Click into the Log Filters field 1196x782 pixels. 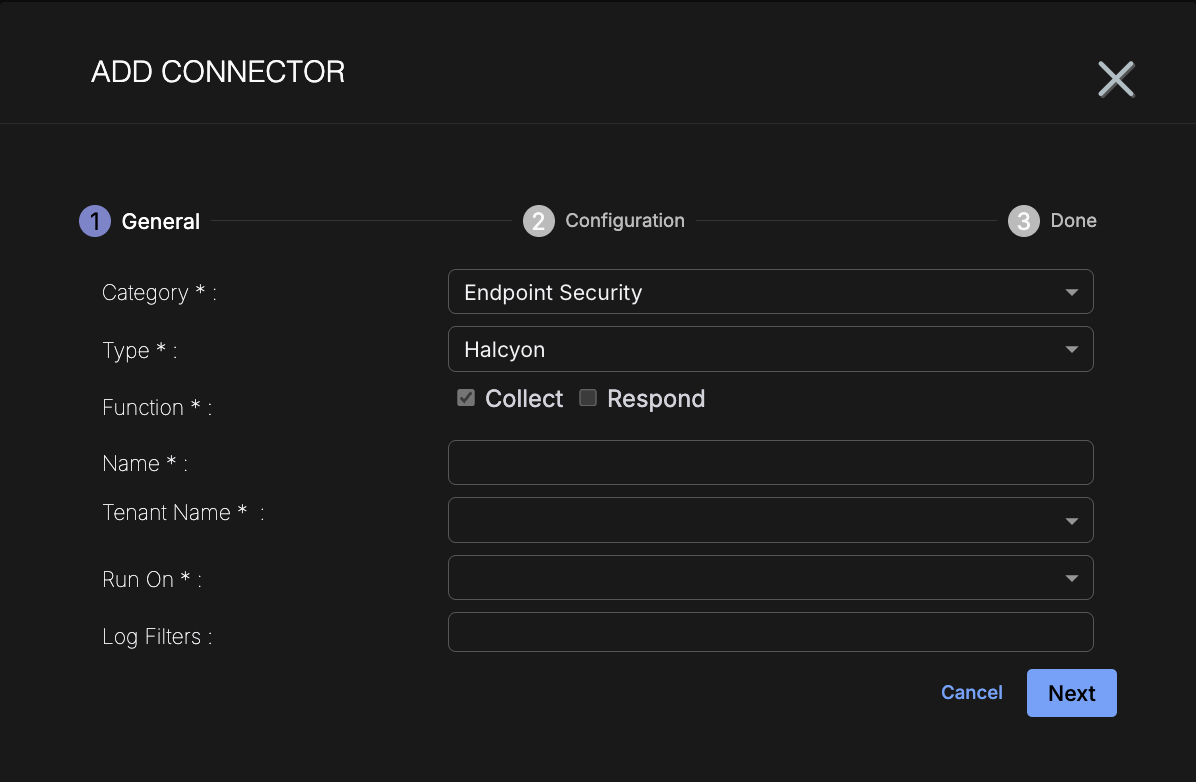point(770,632)
